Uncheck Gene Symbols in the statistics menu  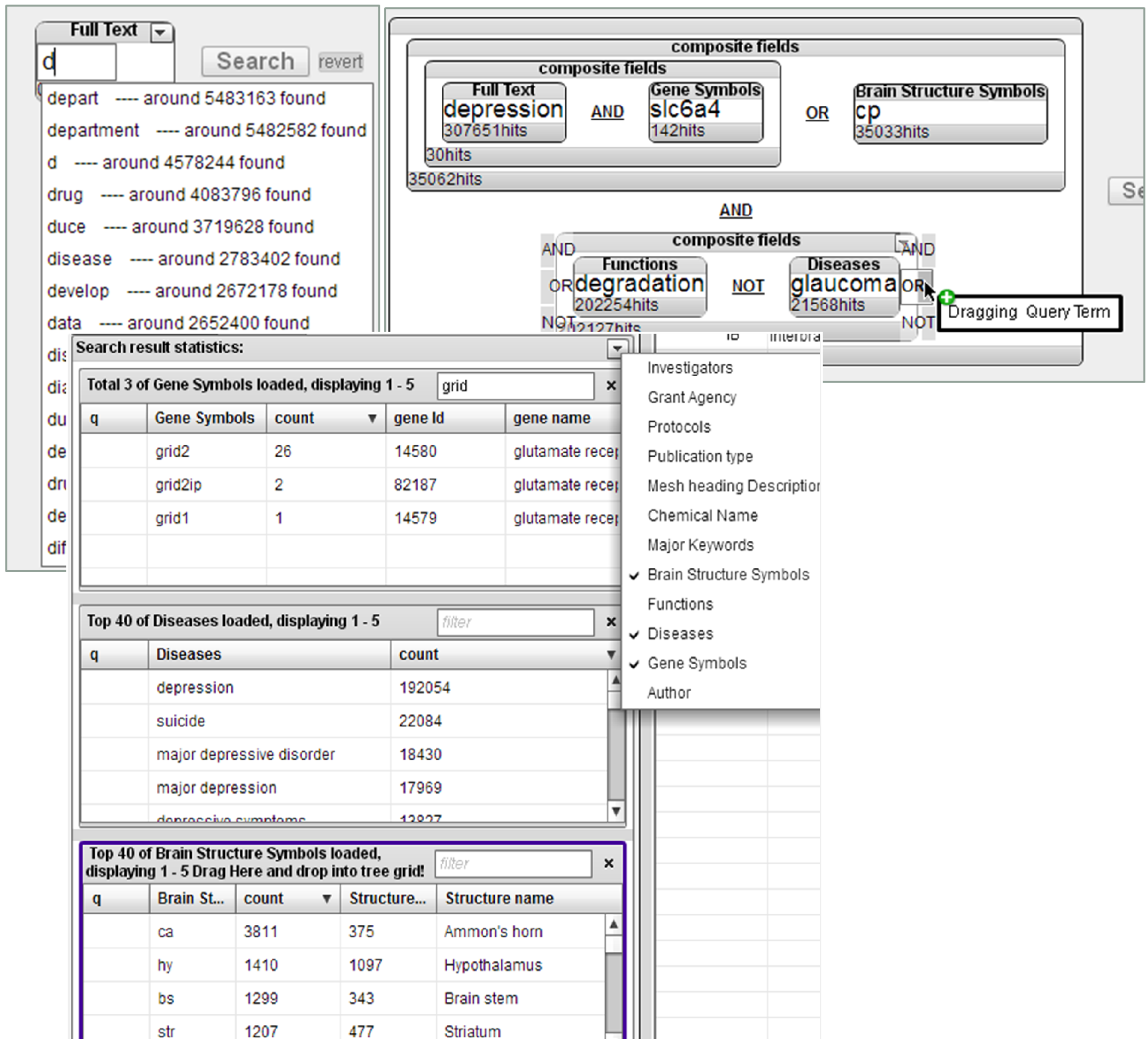[696, 664]
